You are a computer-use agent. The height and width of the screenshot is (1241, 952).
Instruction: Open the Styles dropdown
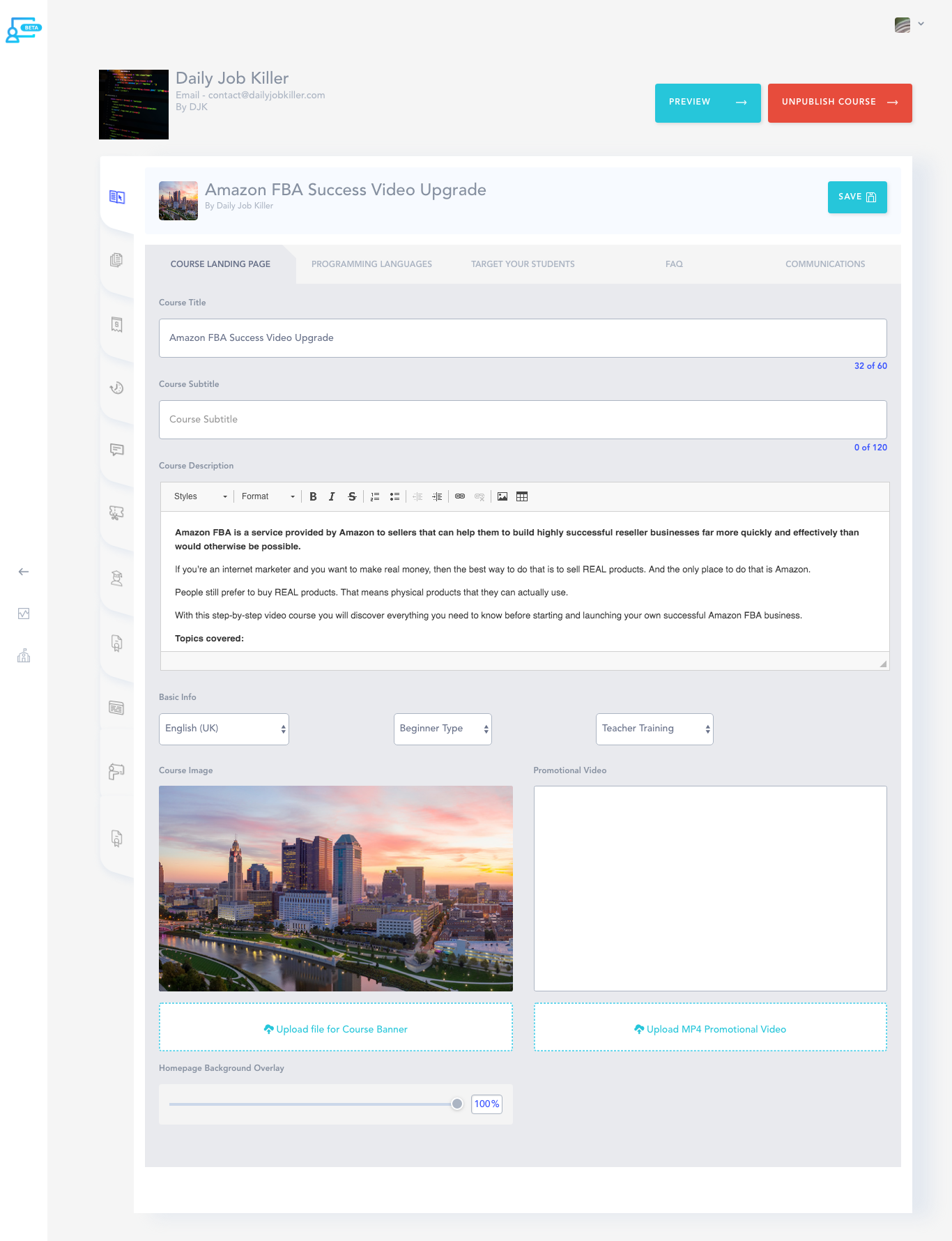200,496
